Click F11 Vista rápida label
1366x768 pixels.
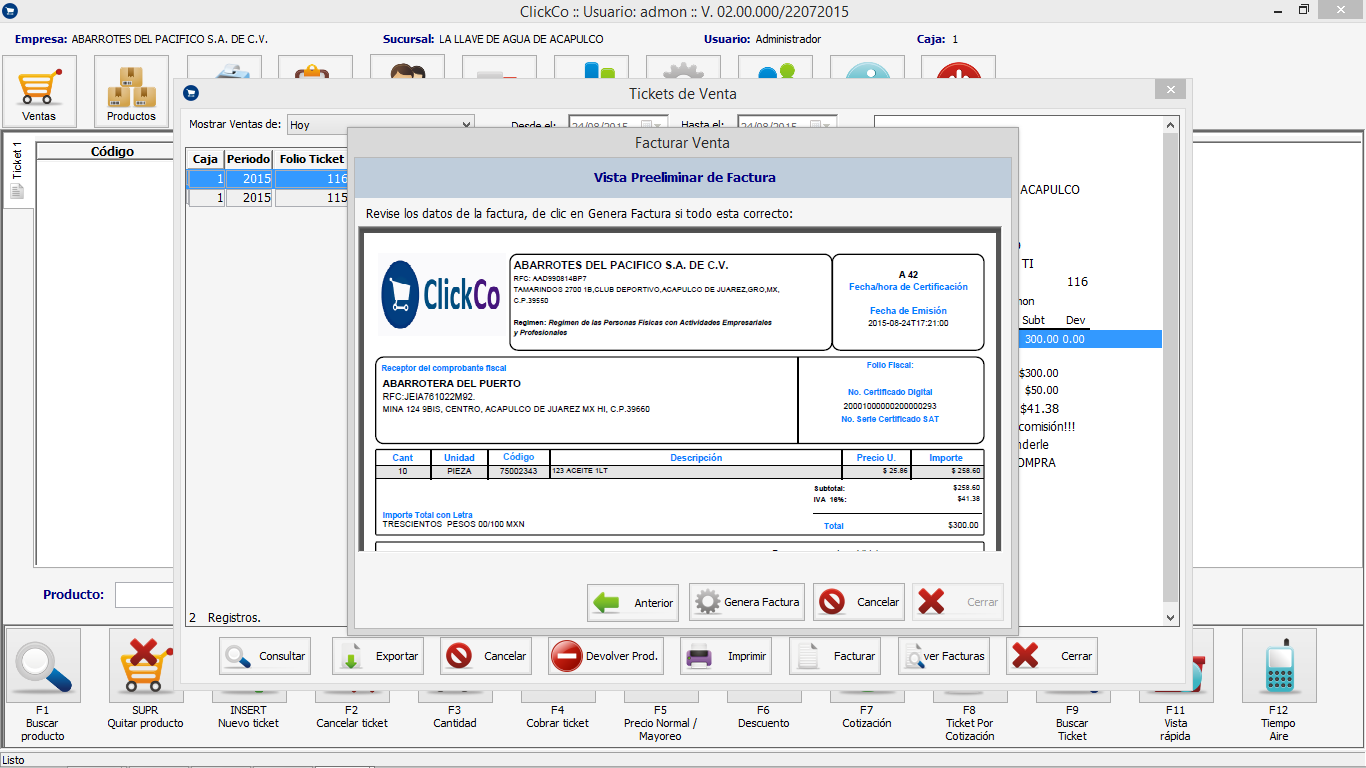point(1175,723)
